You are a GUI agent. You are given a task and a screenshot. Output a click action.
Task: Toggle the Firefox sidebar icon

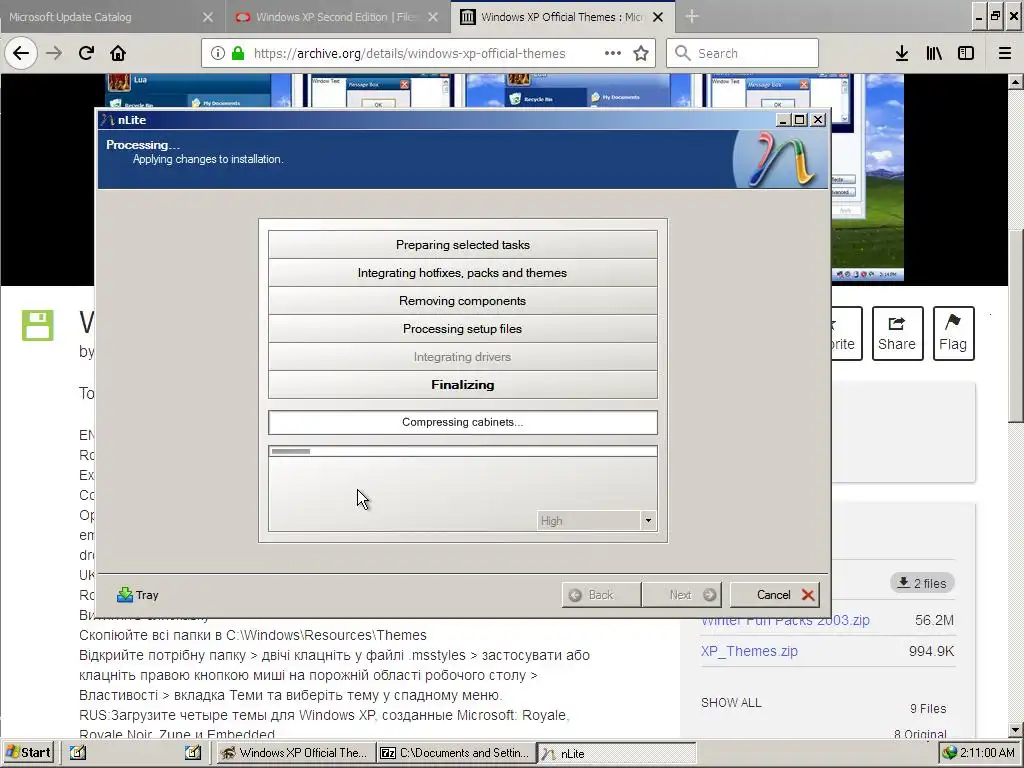click(966, 53)
